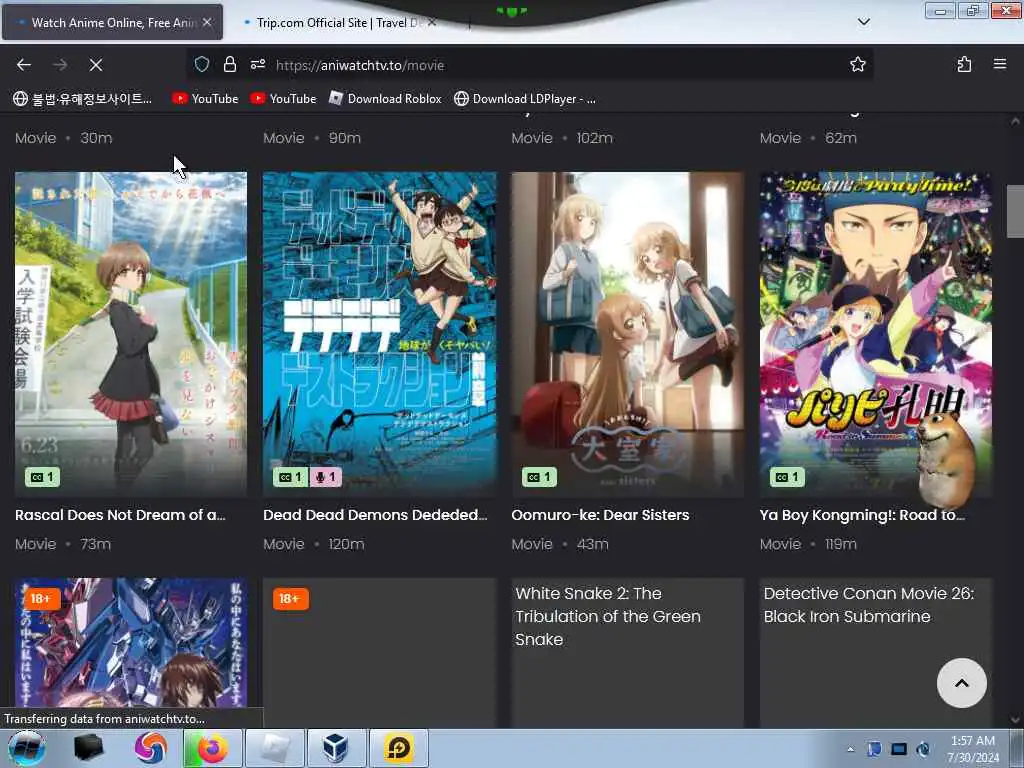Screen dimensions: 1024x768
Task: Click the scrollbar down arrow
Action: [x=1015, y=720]
